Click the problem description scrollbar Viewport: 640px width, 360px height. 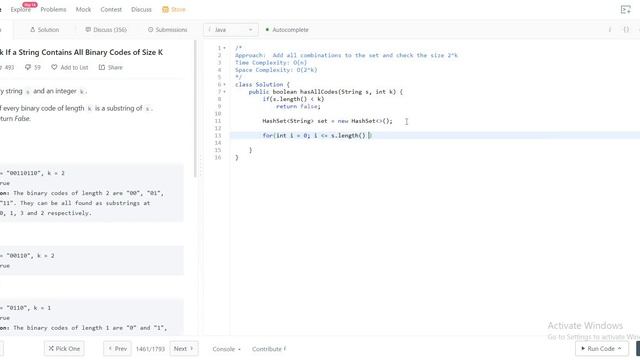click(196, 109)
